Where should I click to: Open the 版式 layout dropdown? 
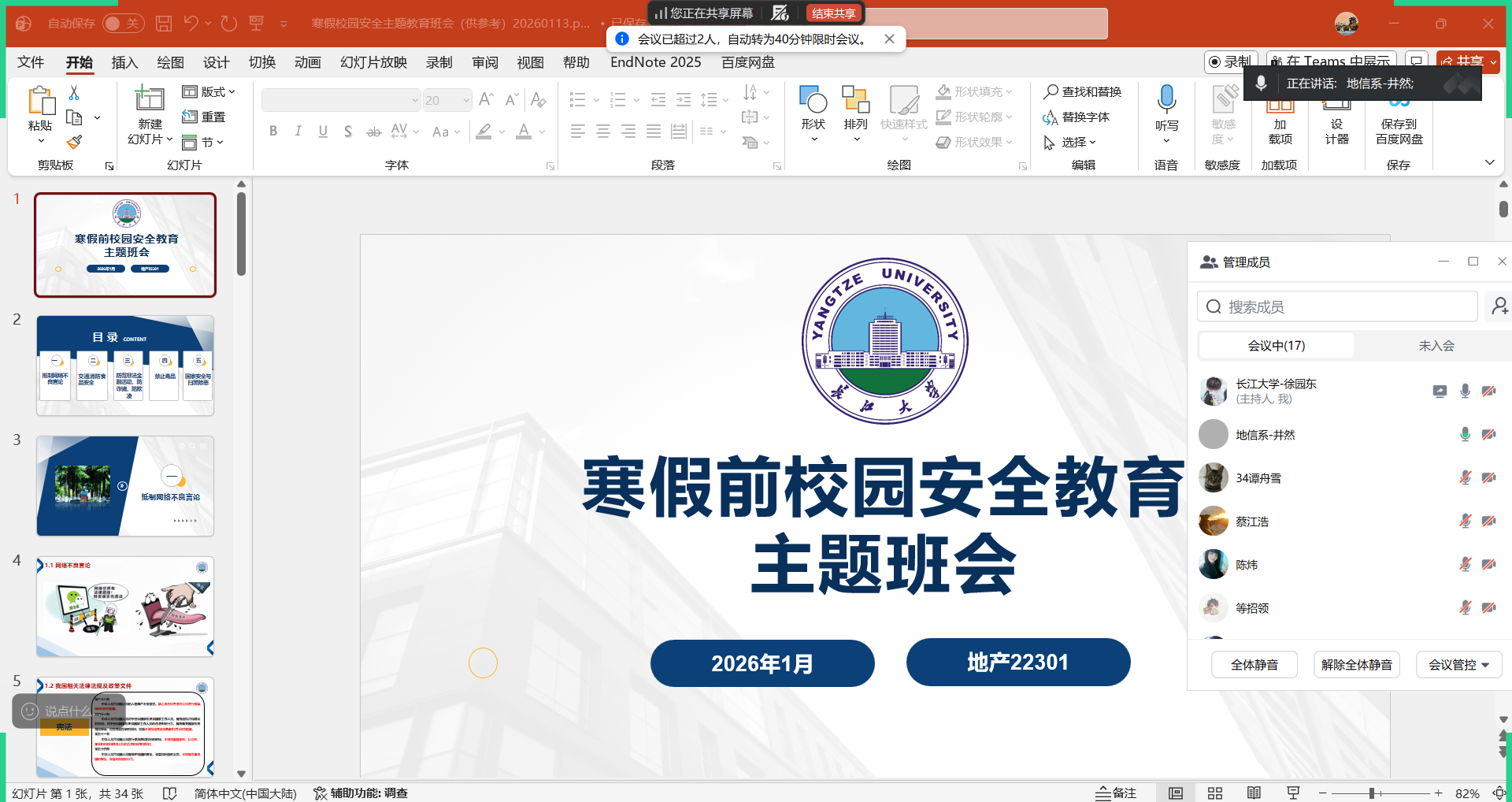(x=209, y=92)
